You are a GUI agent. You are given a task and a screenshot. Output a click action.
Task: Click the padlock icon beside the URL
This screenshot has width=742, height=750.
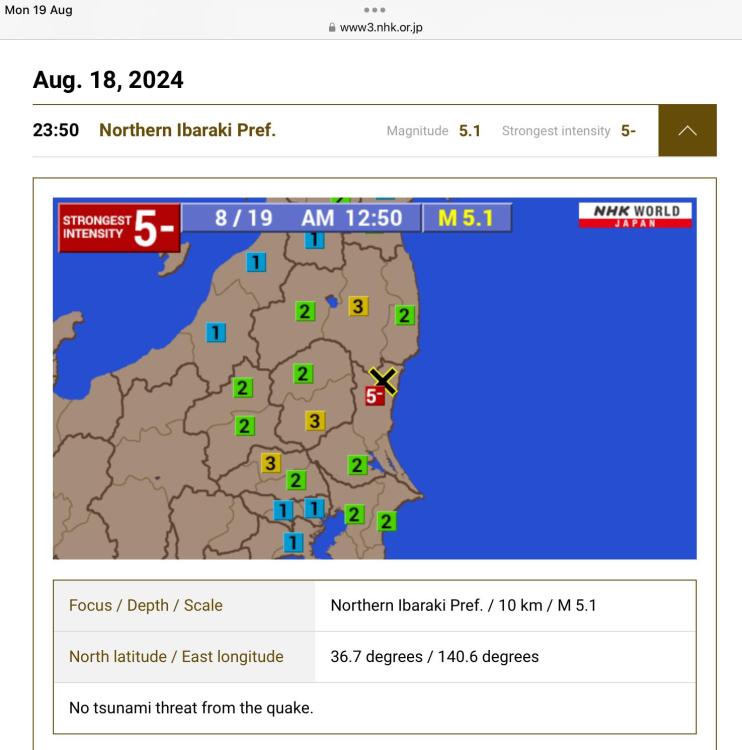331,27
